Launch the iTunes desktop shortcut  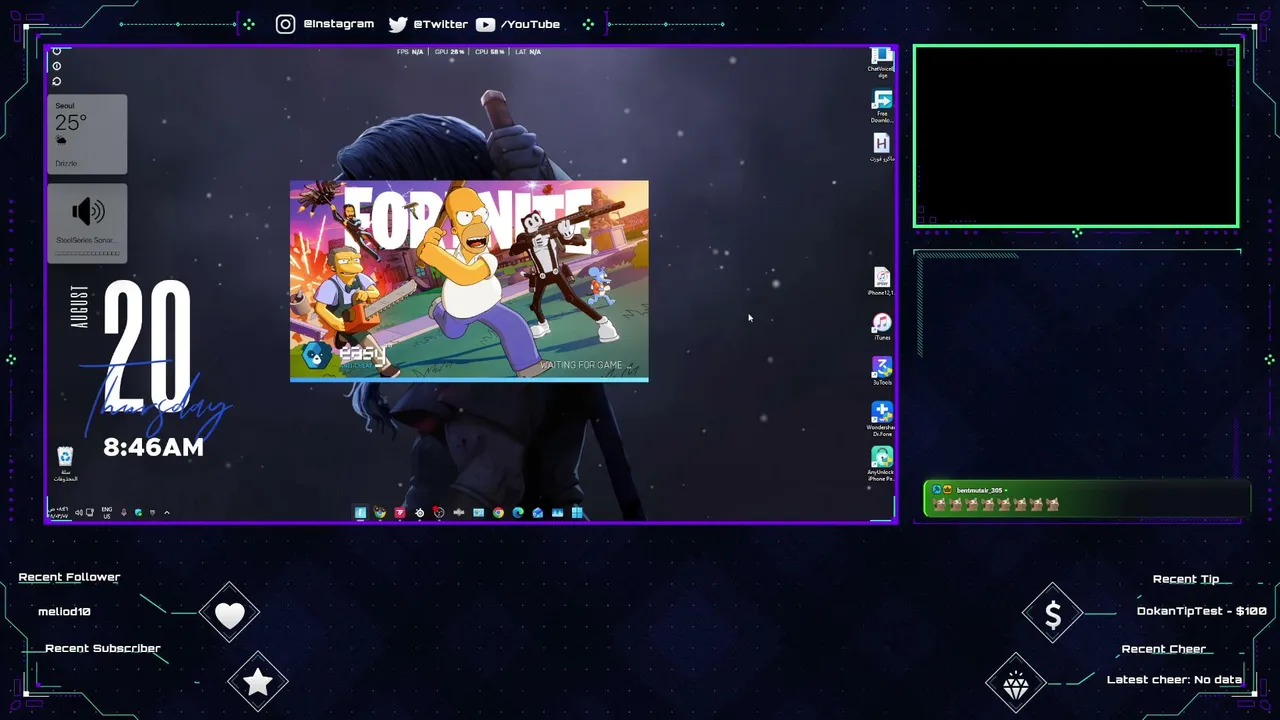(881, 327)
